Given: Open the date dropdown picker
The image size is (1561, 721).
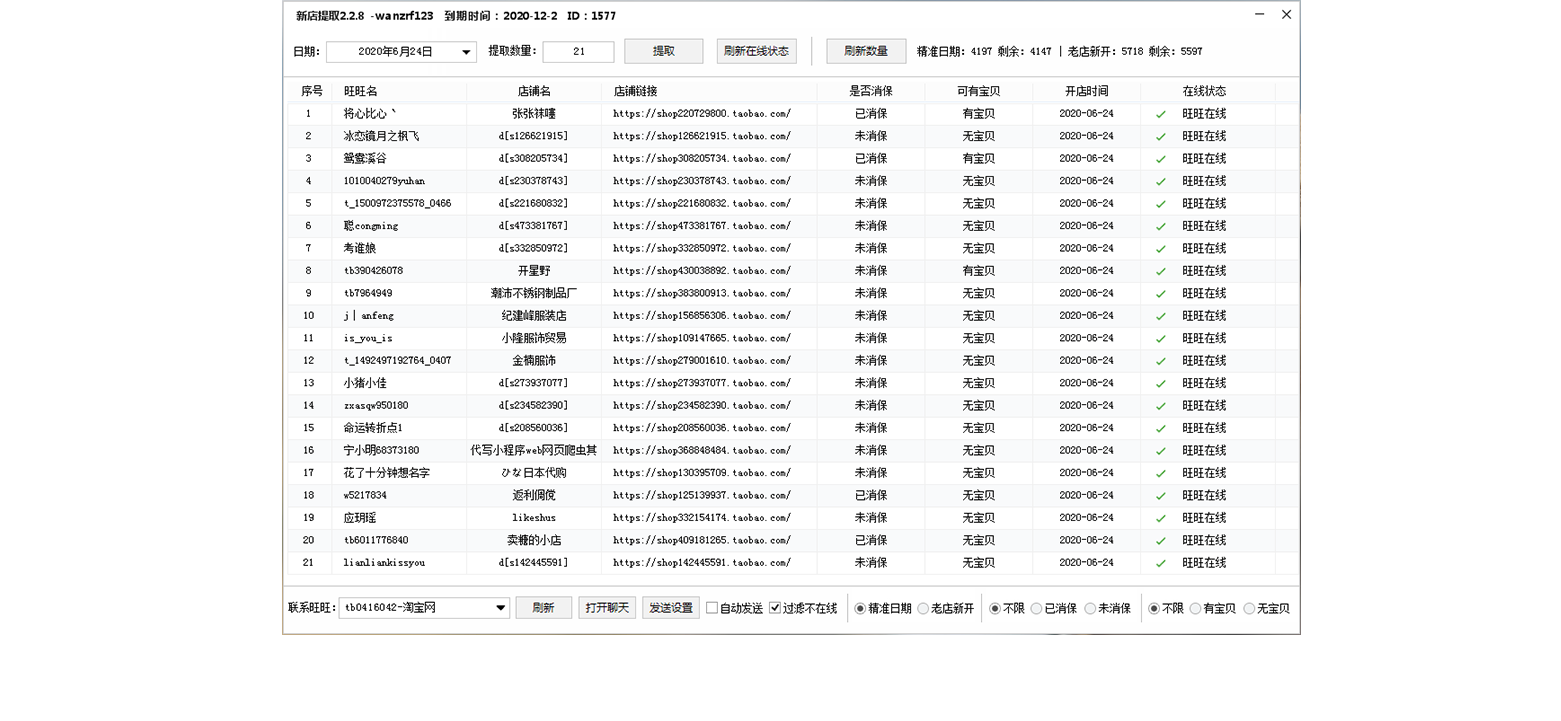Looking at the screenshot, I should click(466, 53).
